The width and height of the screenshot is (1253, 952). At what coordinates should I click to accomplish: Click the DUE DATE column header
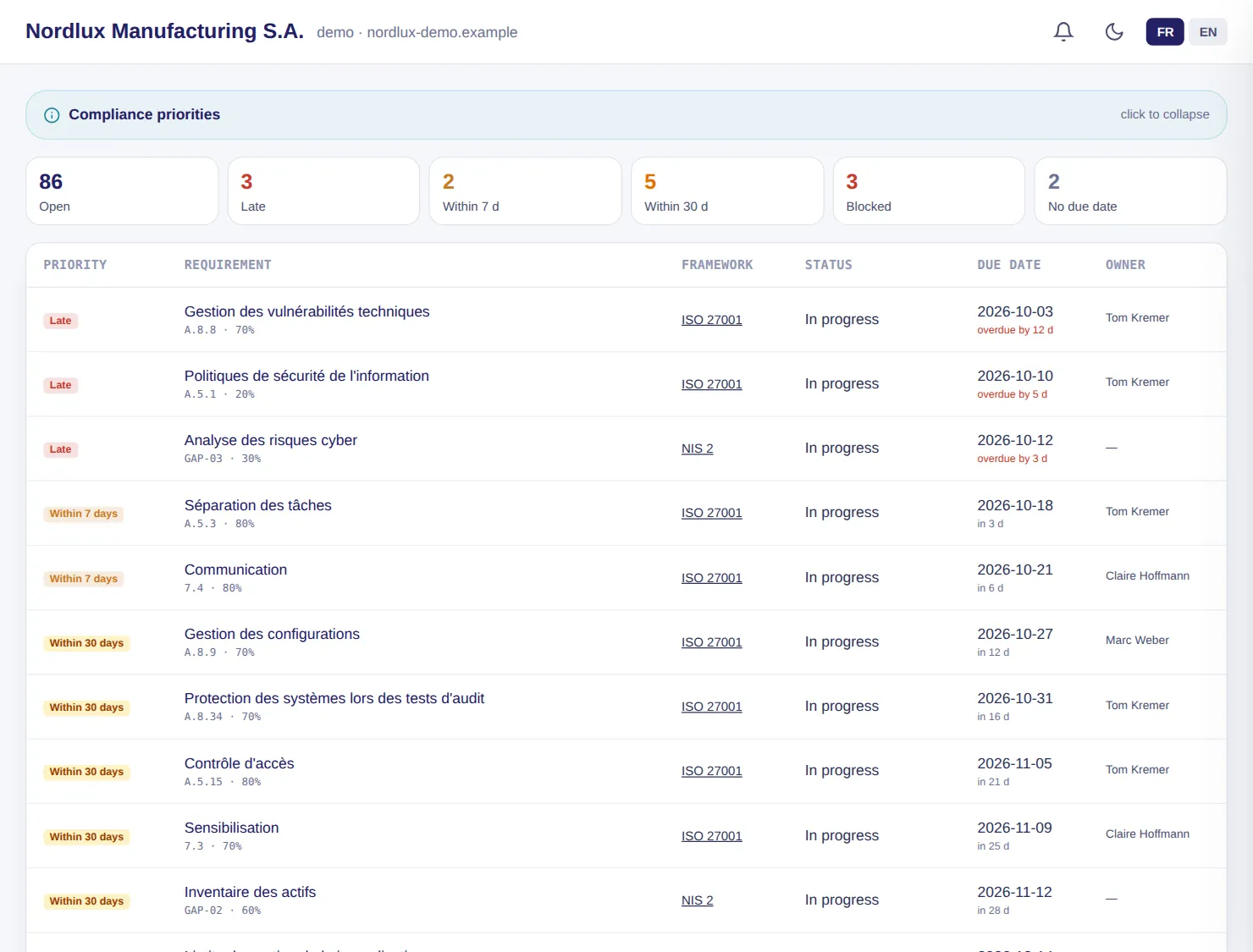point(1009,265)
